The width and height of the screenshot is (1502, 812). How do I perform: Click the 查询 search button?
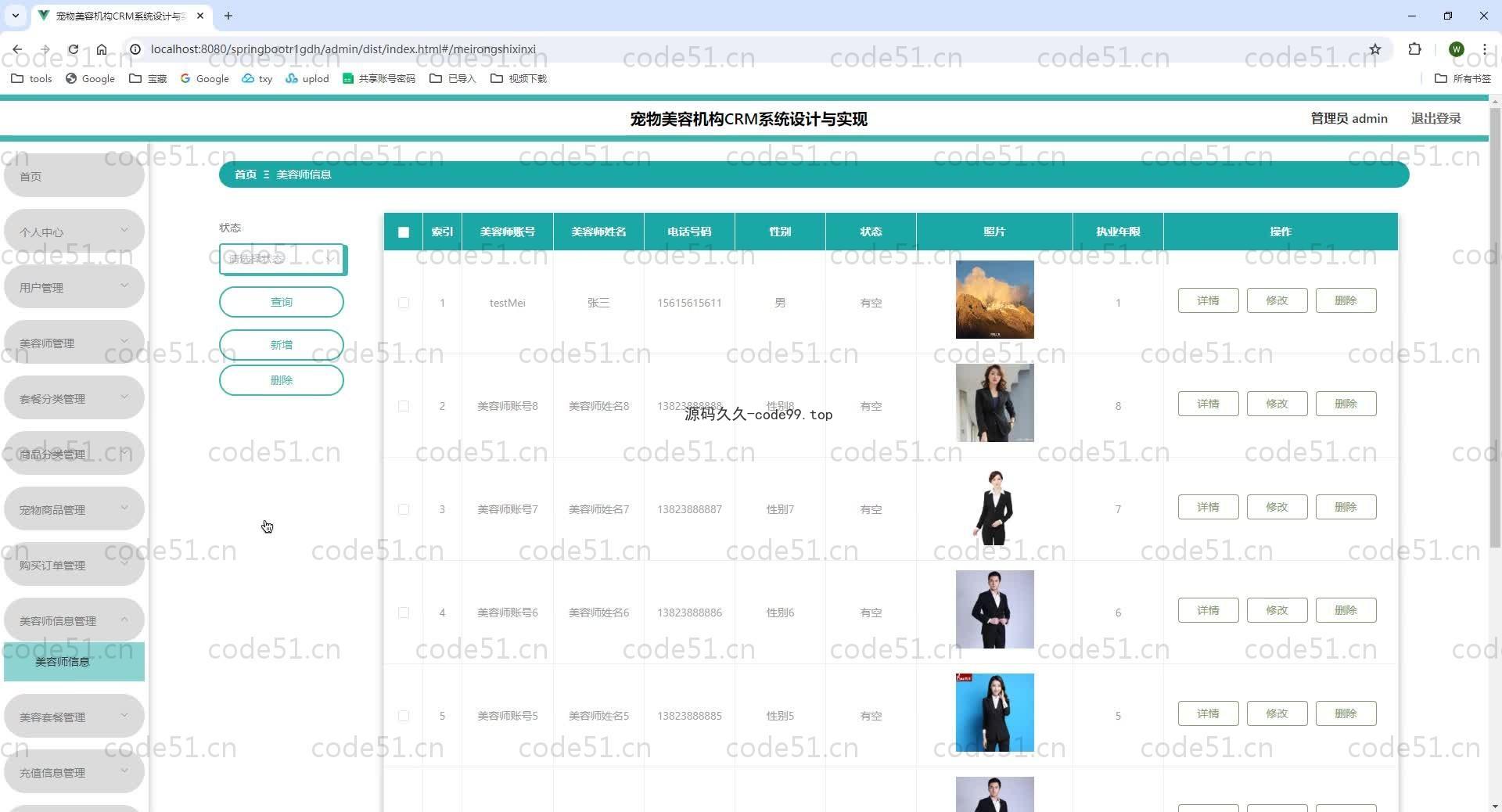click(x=282, y=302)
